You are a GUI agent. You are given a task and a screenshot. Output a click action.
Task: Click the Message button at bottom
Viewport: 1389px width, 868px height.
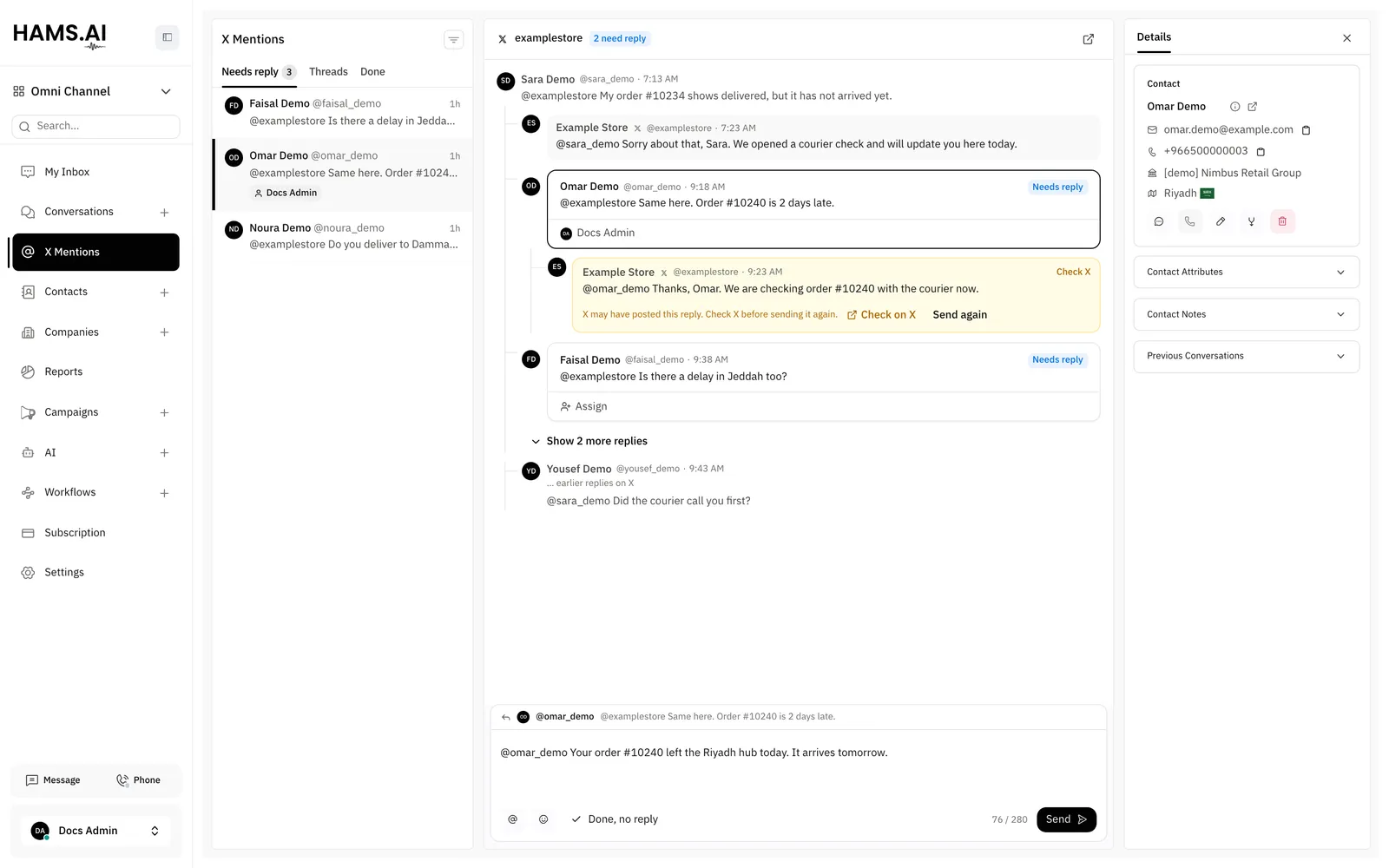(x=54, y=780)
